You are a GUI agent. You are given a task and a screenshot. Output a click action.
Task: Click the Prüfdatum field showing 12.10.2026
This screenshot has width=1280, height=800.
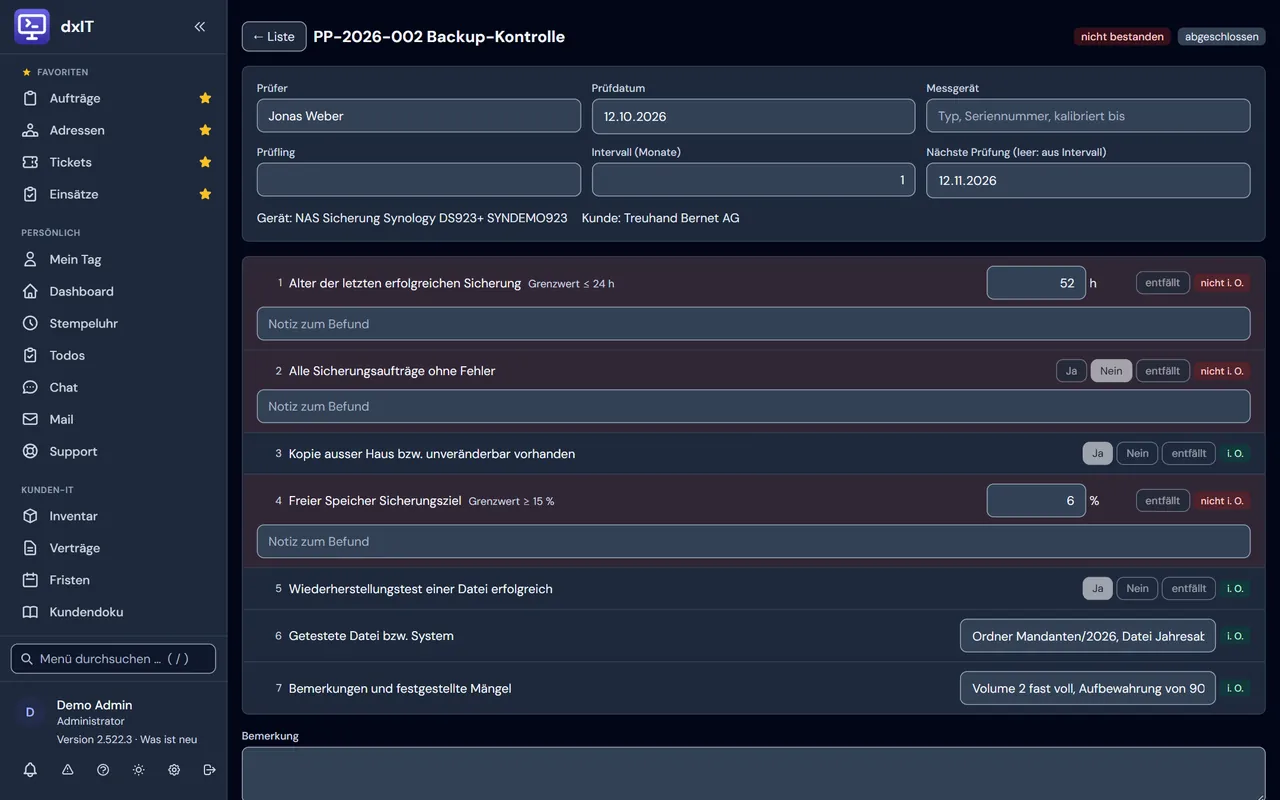click(753, 116)
